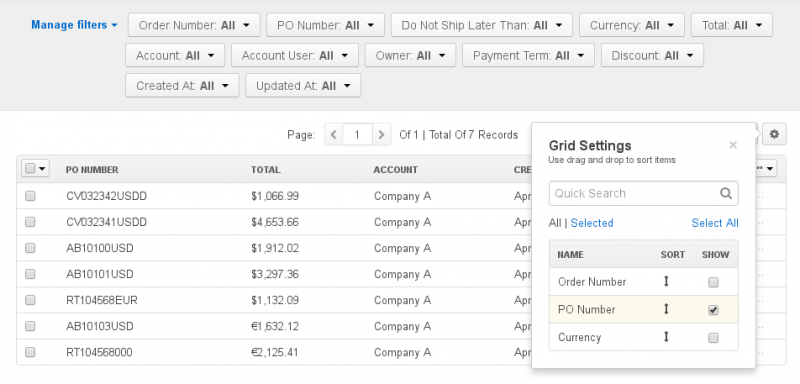Image resolution: width=800 pixels, height=384 pixels.
Task: Open the Order Number filter dropdown
Action: coord(194,25)
